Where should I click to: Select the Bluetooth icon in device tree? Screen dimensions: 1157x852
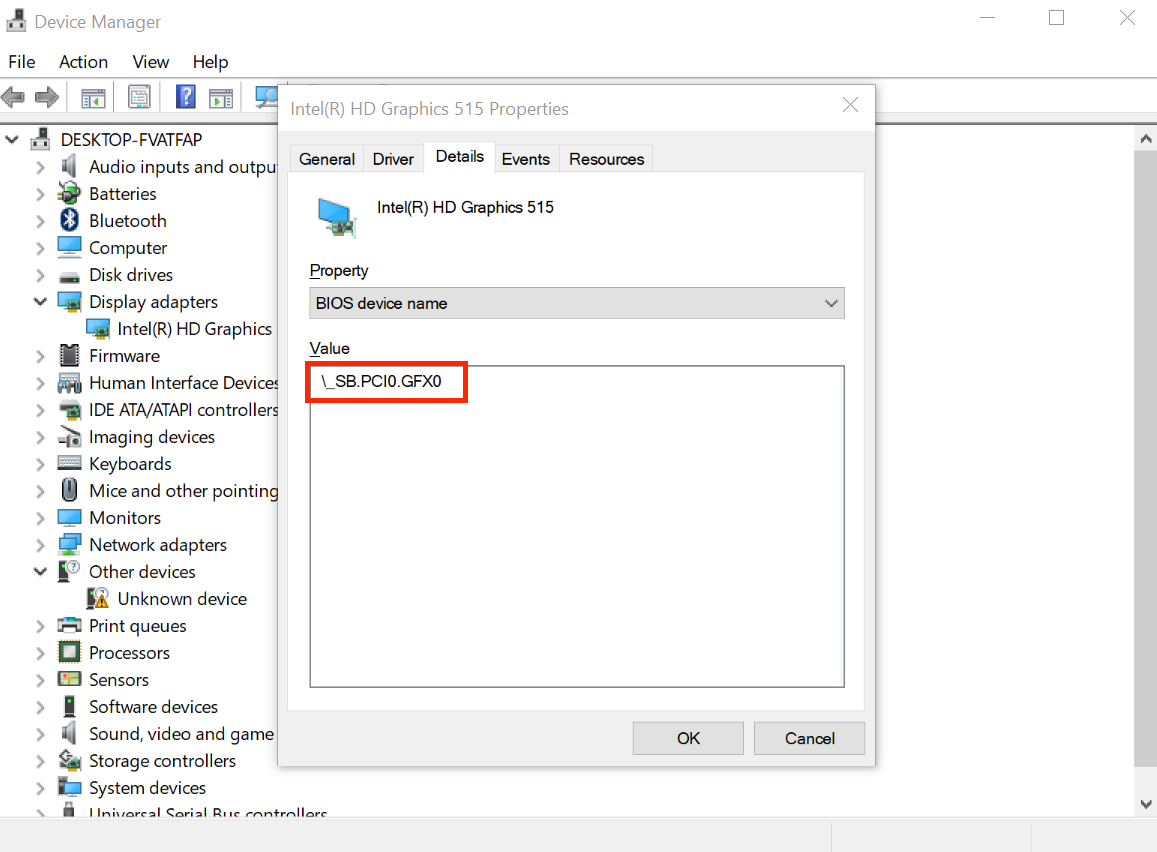69,221
